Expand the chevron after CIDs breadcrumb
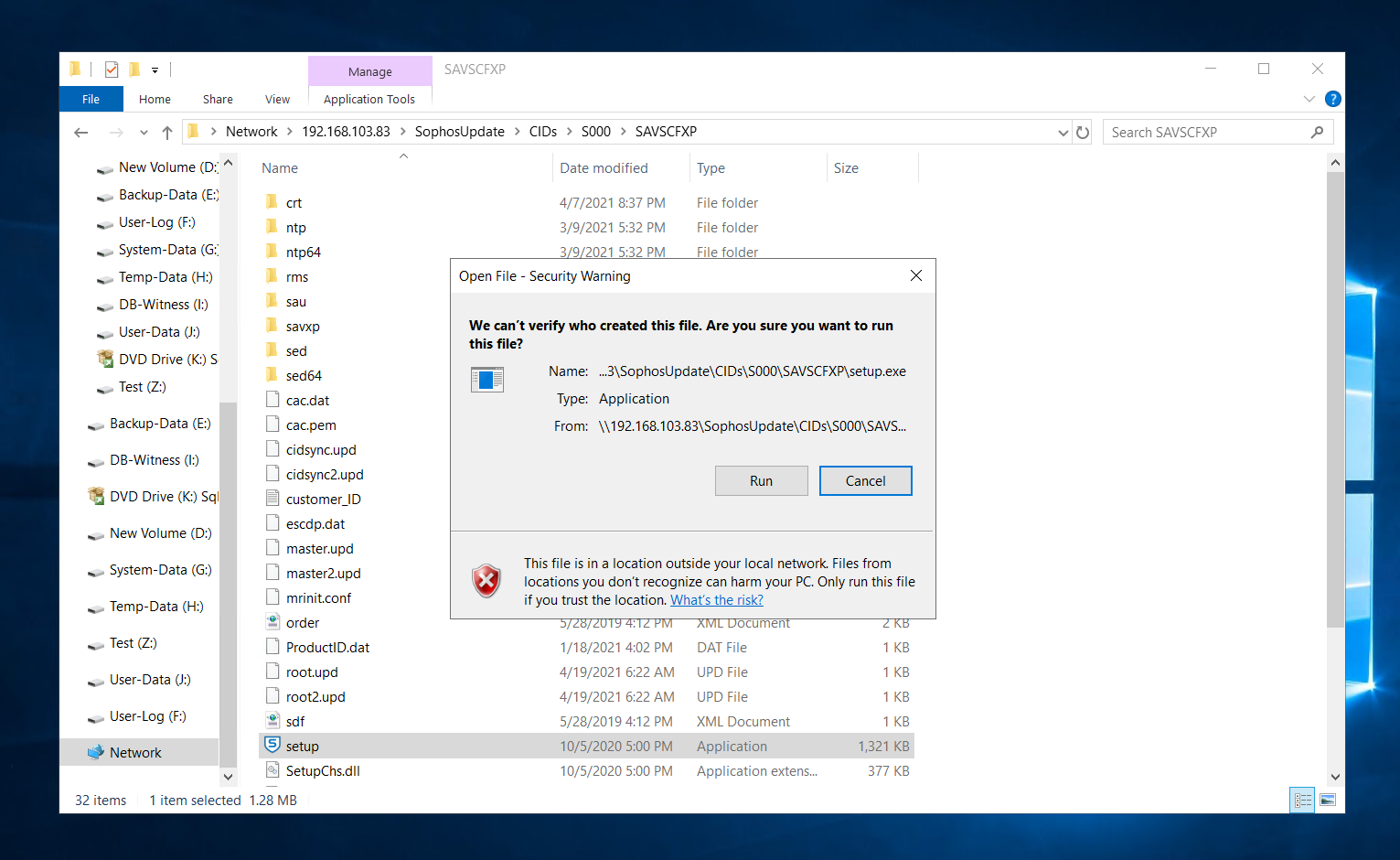Viewport: 1400px width, 860px height. pos(570,132)
